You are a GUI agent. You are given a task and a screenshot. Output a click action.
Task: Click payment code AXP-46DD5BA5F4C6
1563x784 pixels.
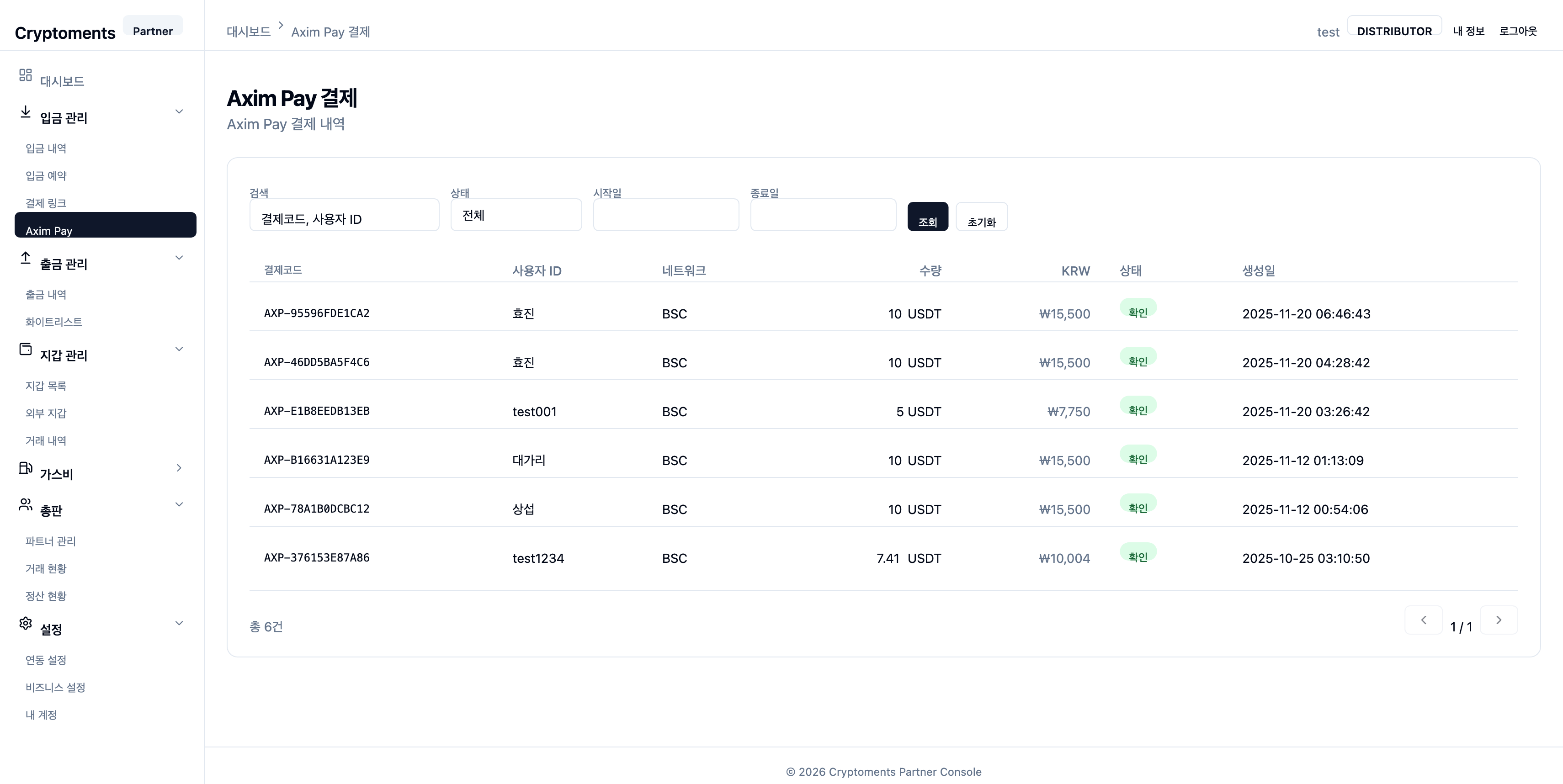click(317, 363)
